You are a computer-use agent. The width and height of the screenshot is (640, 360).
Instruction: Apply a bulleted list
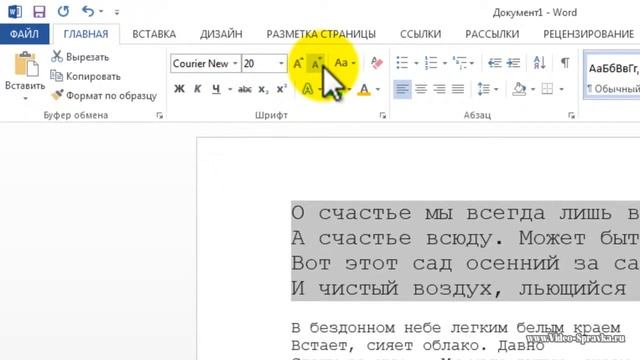click(402, 63)
